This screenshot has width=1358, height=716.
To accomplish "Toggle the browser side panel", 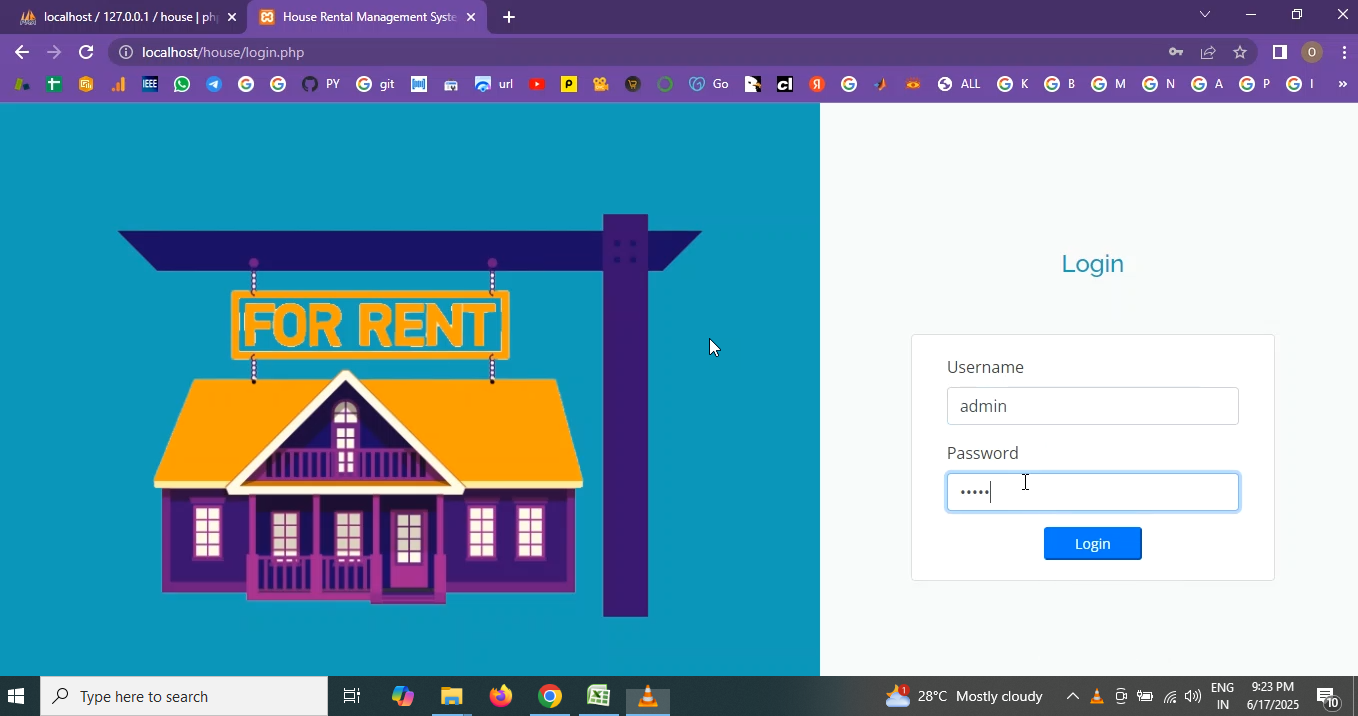I will [1279, 52].
